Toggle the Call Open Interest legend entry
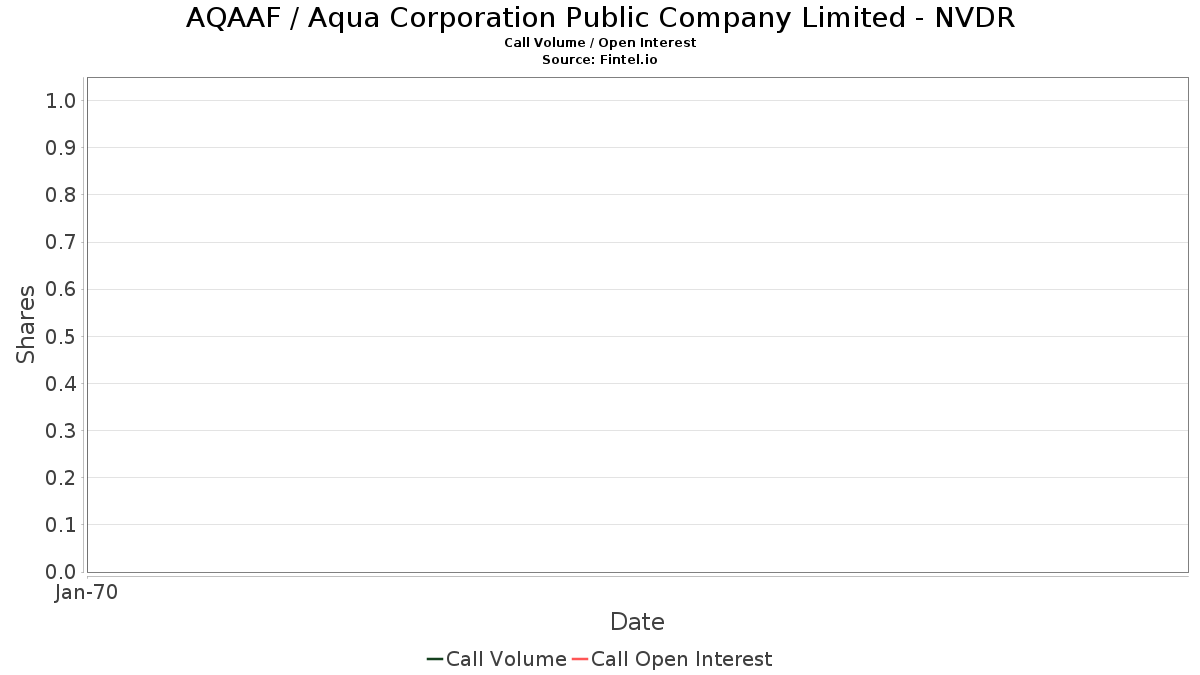 [681, 659]
